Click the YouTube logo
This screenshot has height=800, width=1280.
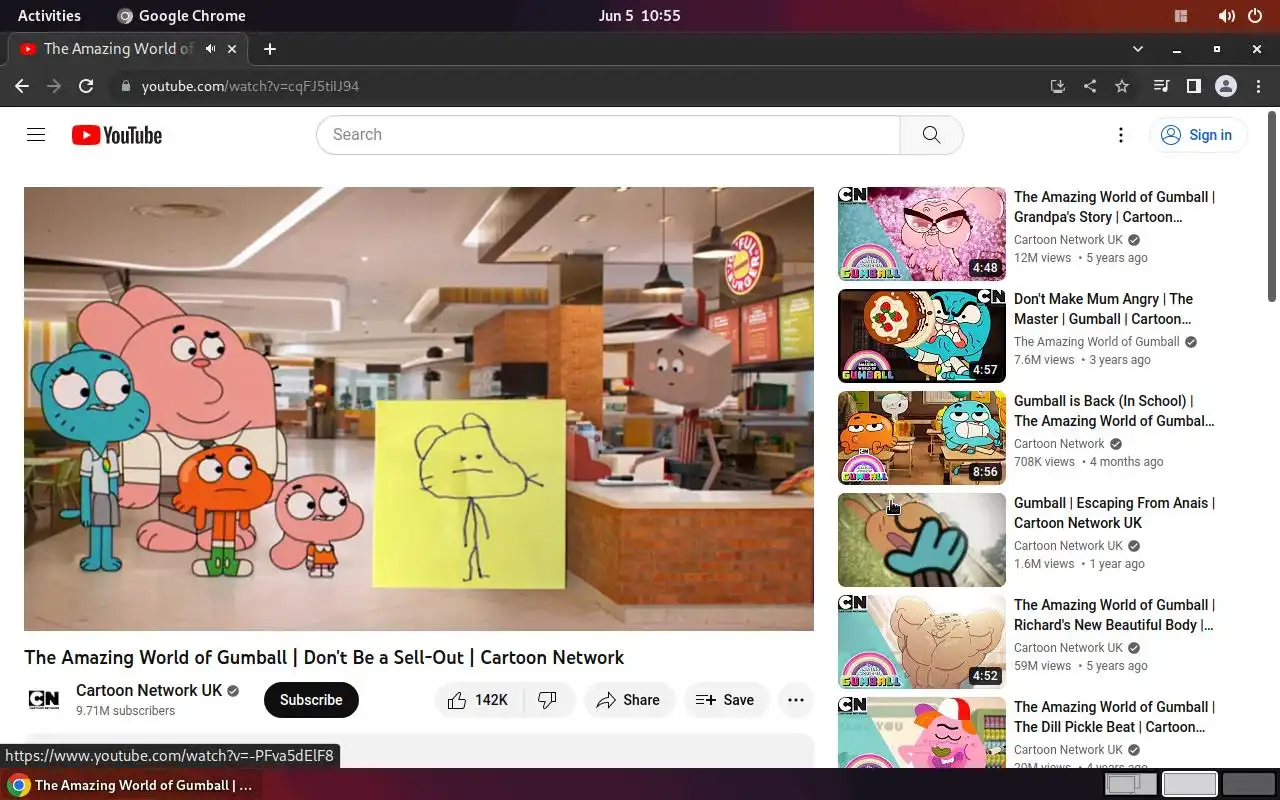(x=117, y=135)
